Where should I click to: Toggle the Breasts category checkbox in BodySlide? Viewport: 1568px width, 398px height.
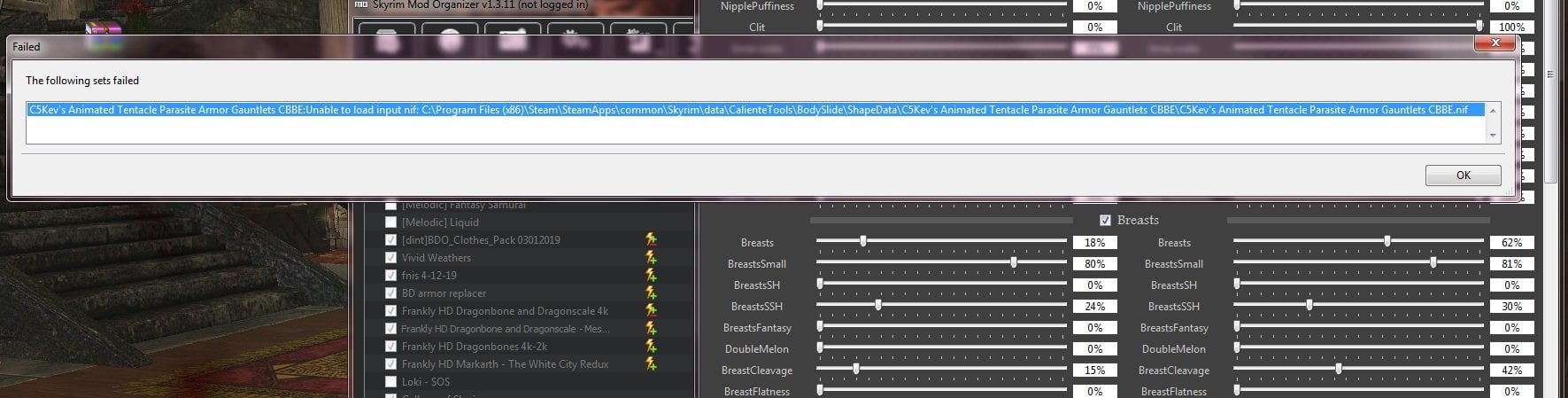pos(1105,220)
